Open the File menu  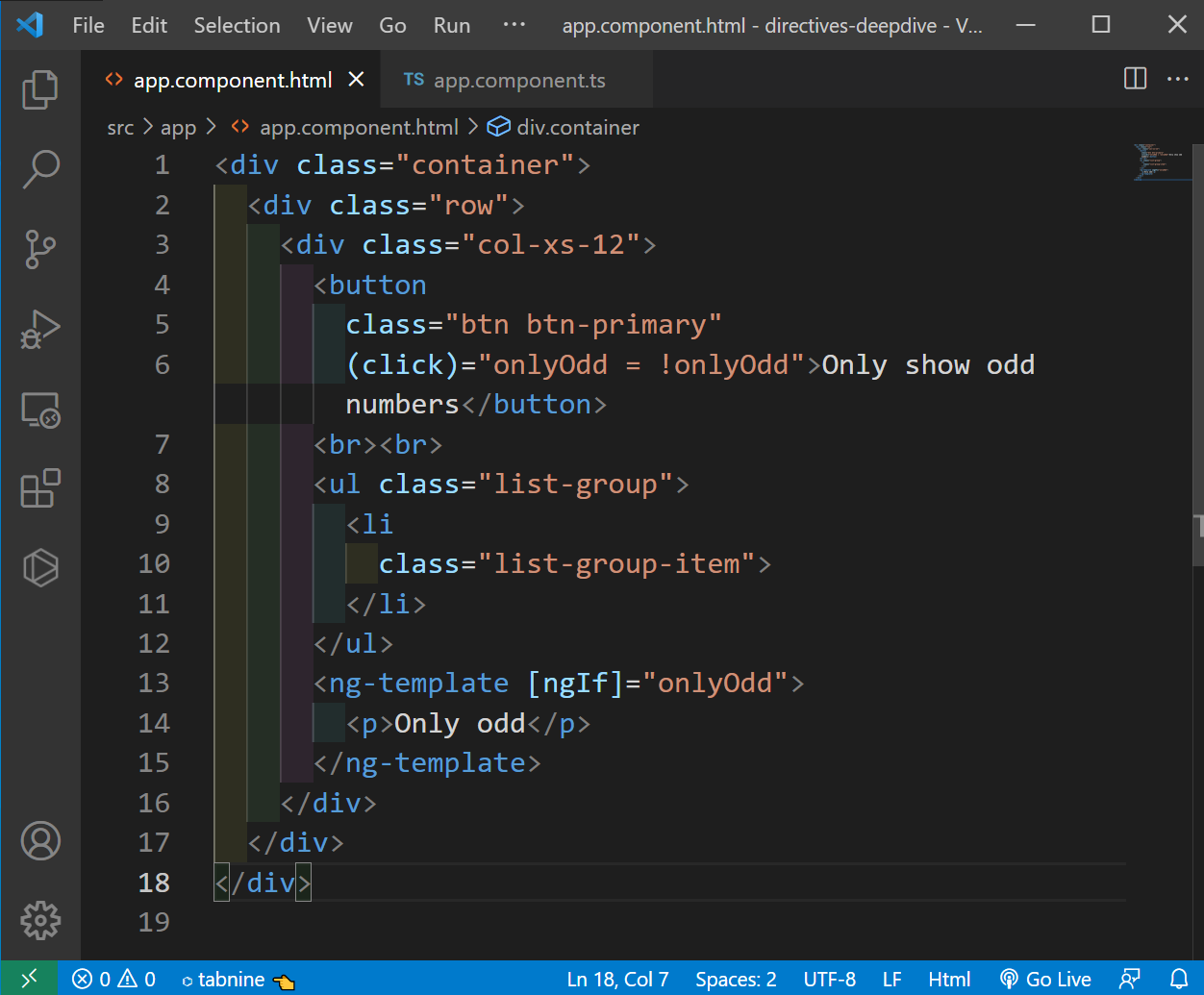[x=88, y=25]
